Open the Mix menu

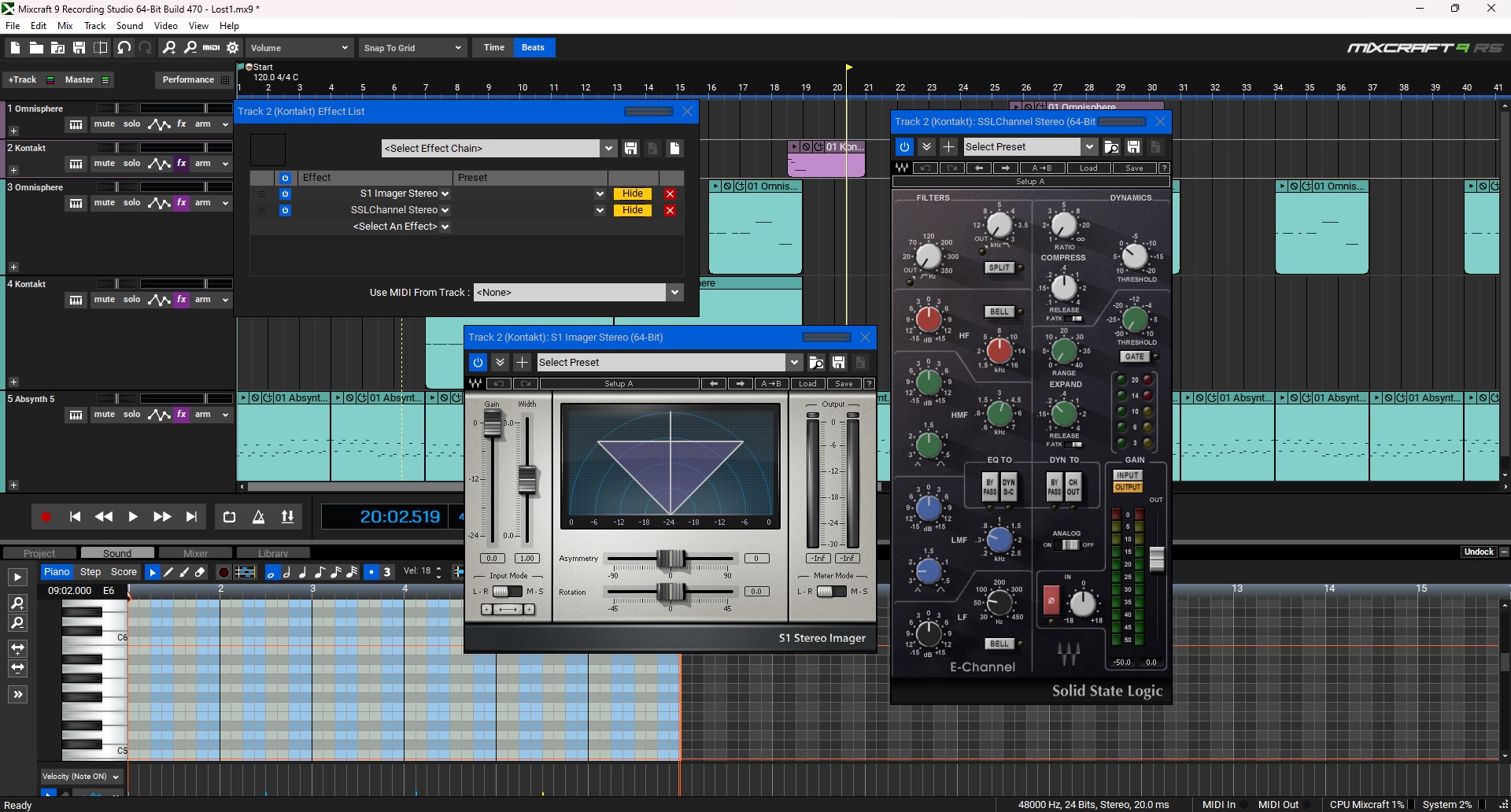coord(65,26)
